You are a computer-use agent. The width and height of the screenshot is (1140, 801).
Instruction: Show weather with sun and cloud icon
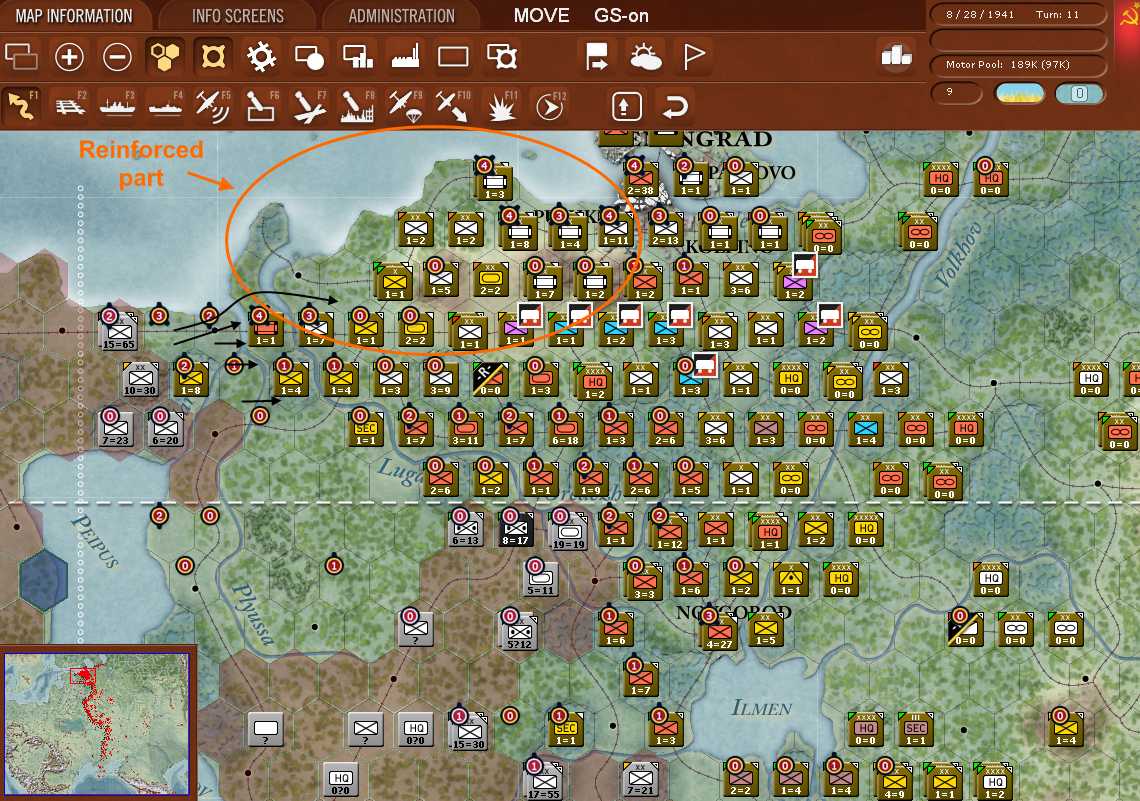pos(646,57)
